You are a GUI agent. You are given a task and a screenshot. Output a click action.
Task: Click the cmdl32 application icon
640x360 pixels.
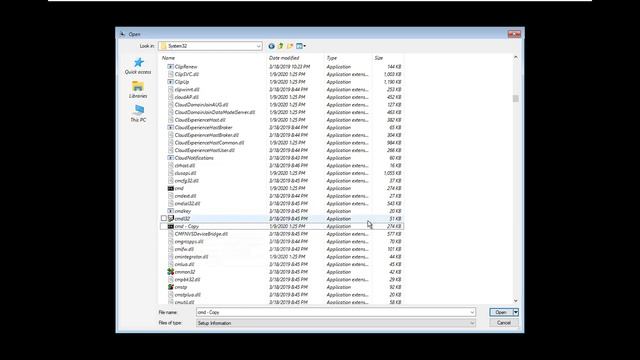click(x=171, y=219)
